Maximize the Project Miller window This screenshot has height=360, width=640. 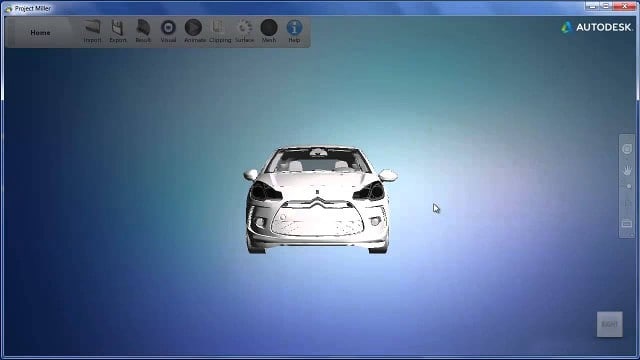coord(606,6)
